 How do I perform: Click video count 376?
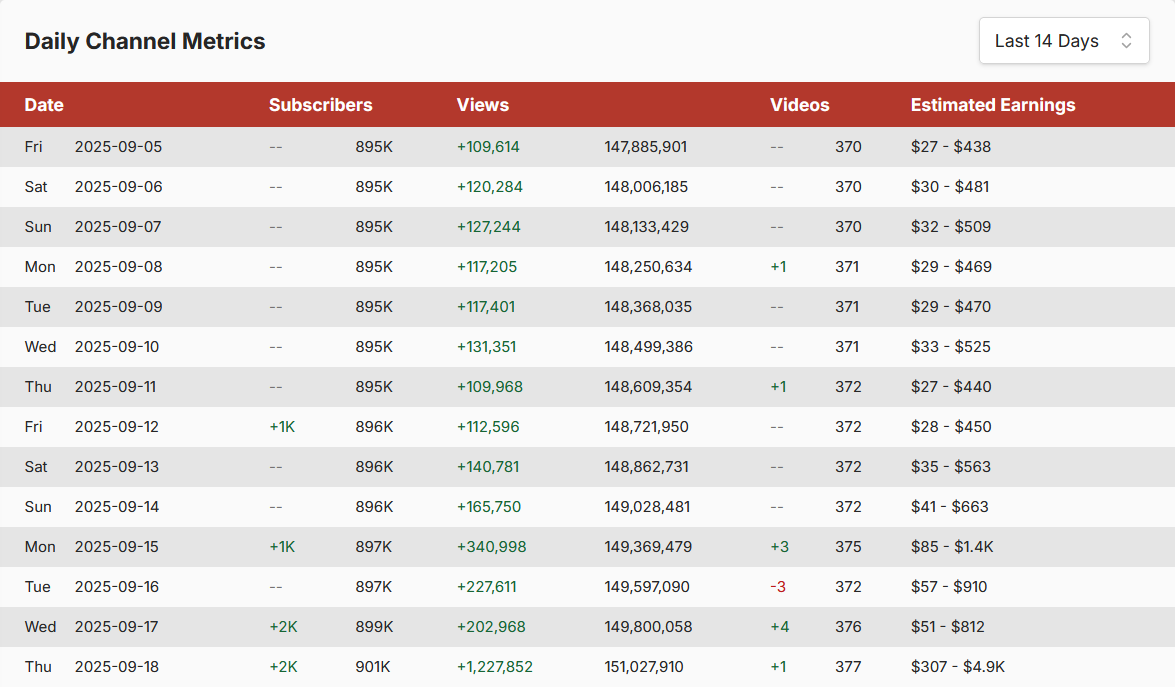848,626
